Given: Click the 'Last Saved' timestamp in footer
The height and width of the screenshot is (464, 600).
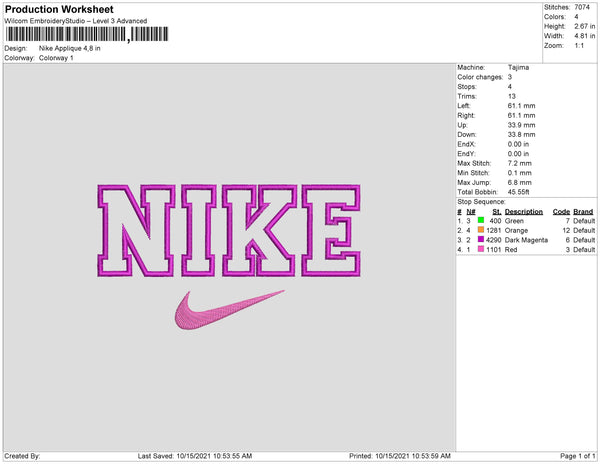Looking at the screenshot, I should pos(195,456).
